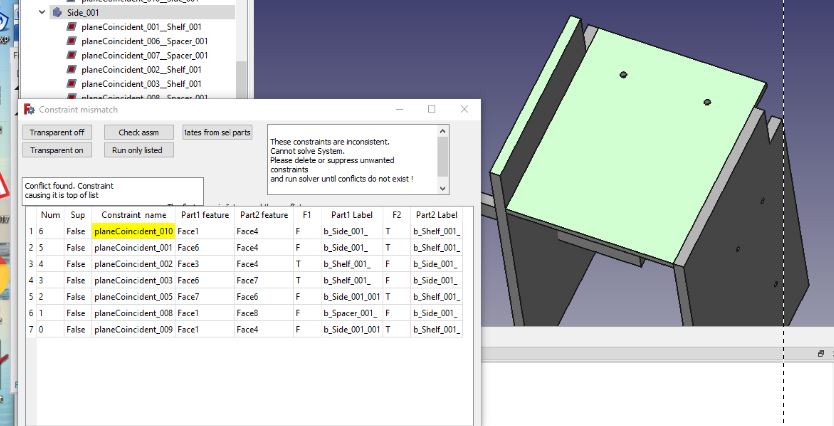The image size is (834, 426).
Task: Click the planeCoincident_007__Spacer_001 constraint icon
Action: pyautogui.click(x=72, y=55)
